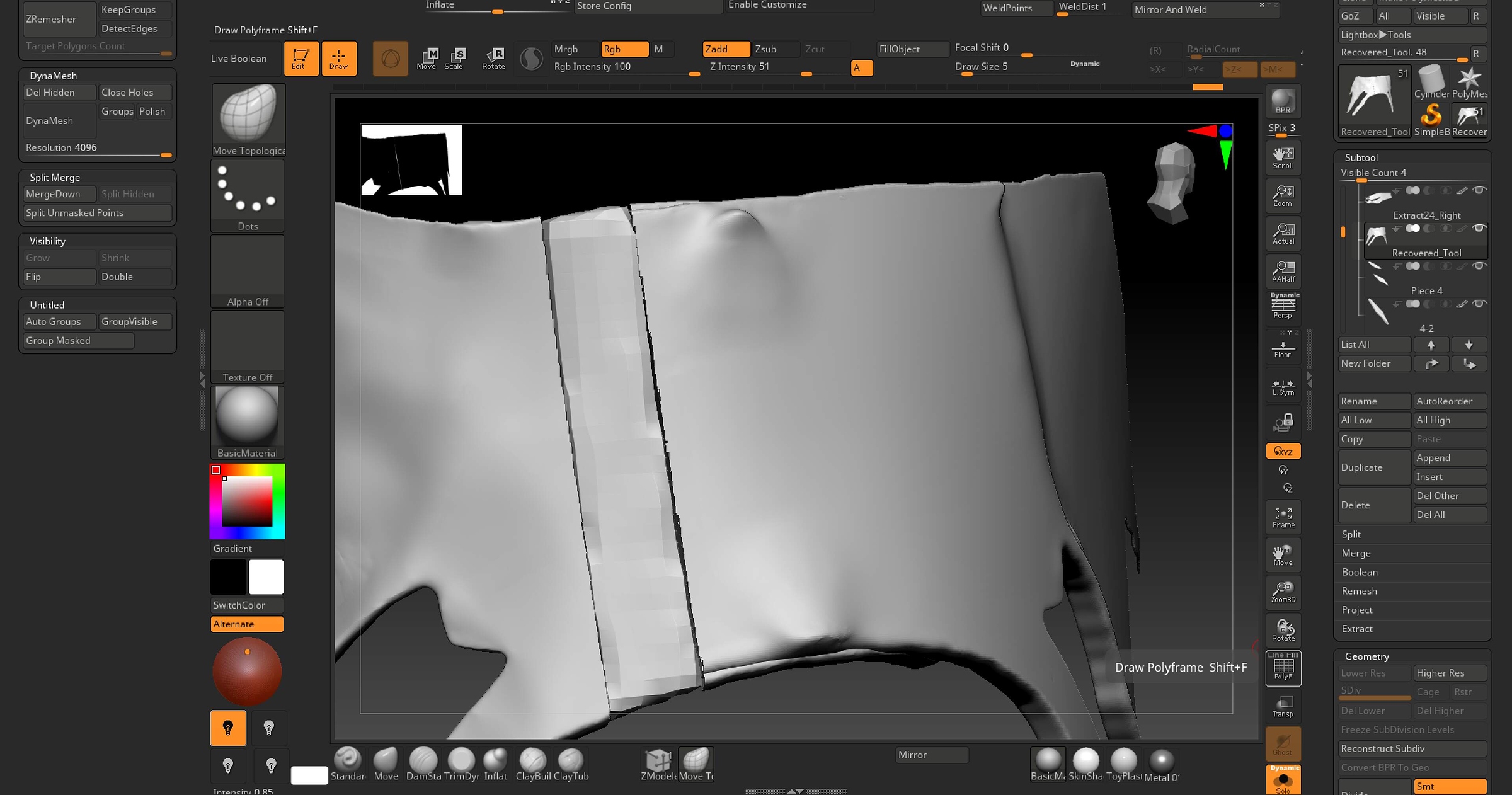Collapse the Geometry panel header
Viewport: 1512px width, 795px height.
[1366, 656]
